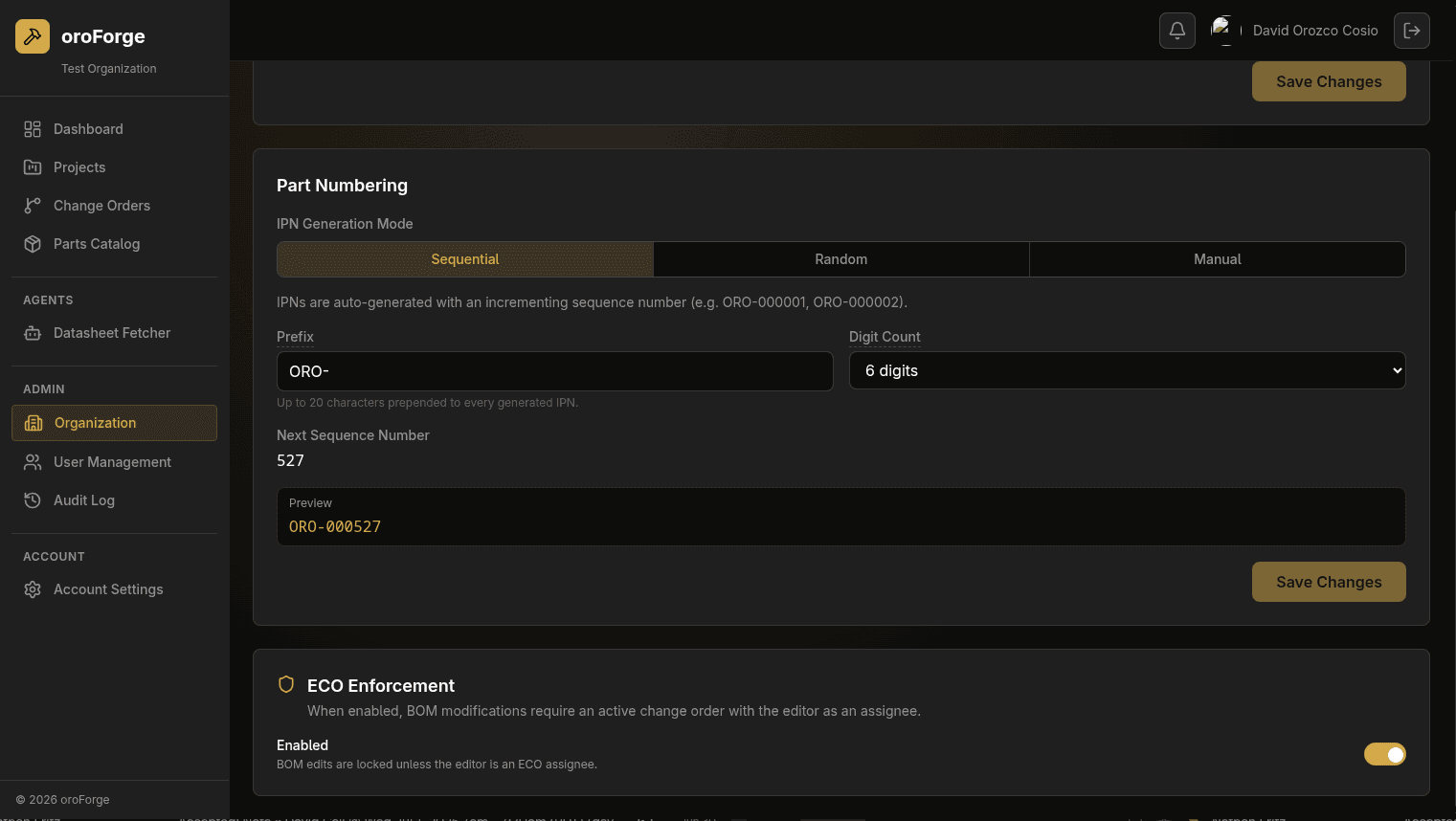Click the oroForge brand name

pos(103,36)
